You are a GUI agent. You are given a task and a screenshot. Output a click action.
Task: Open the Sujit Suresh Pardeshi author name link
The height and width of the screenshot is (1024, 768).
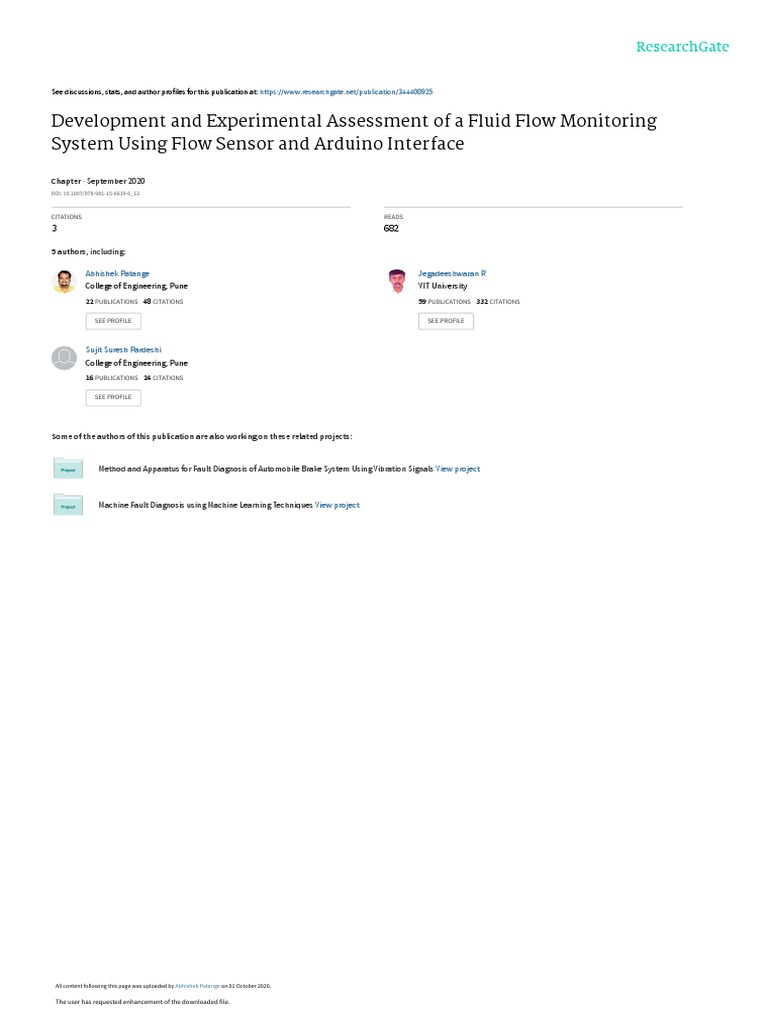tap(123, 350)
